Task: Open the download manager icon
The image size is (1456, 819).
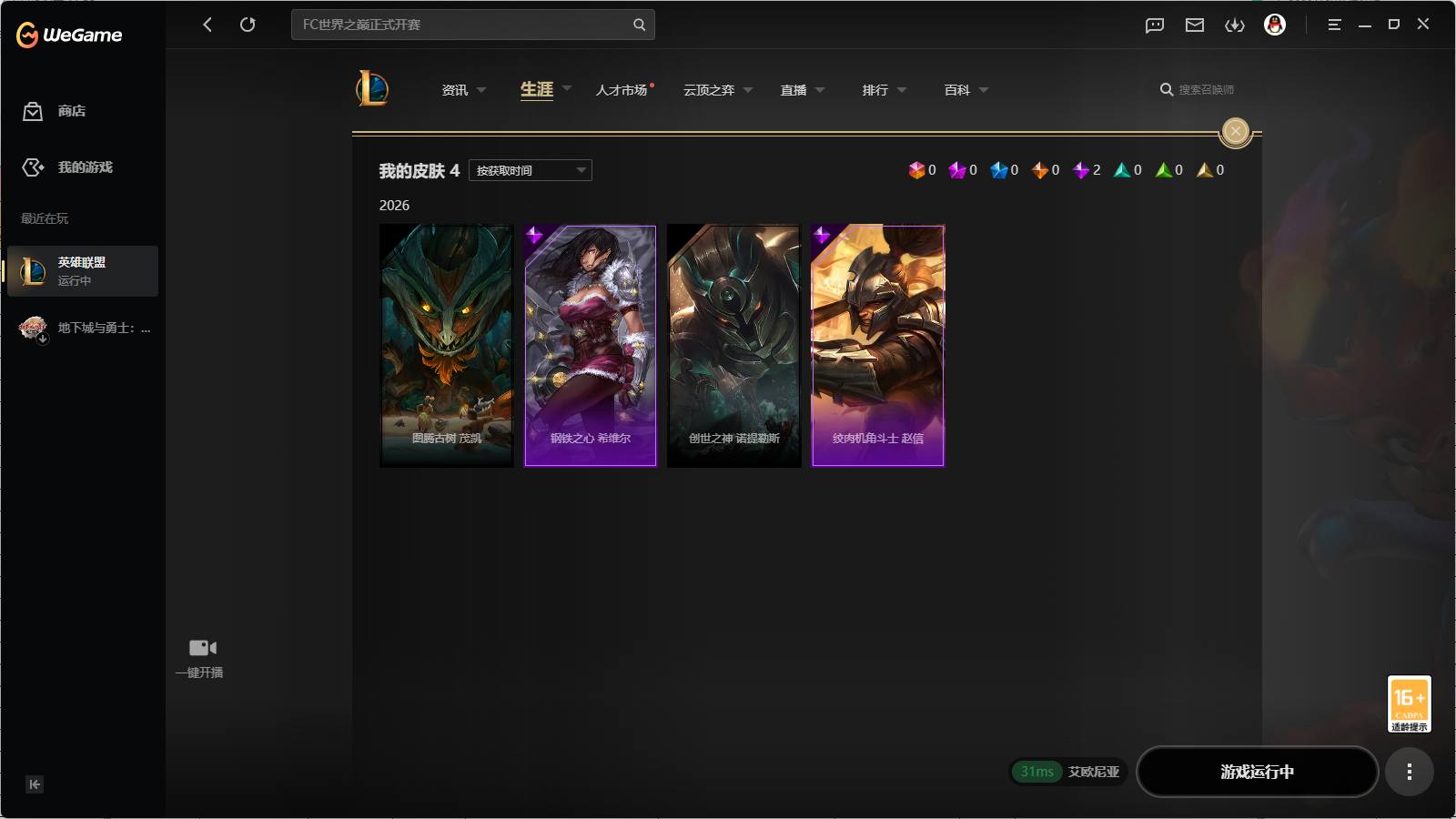Action: click(1235, 25)
